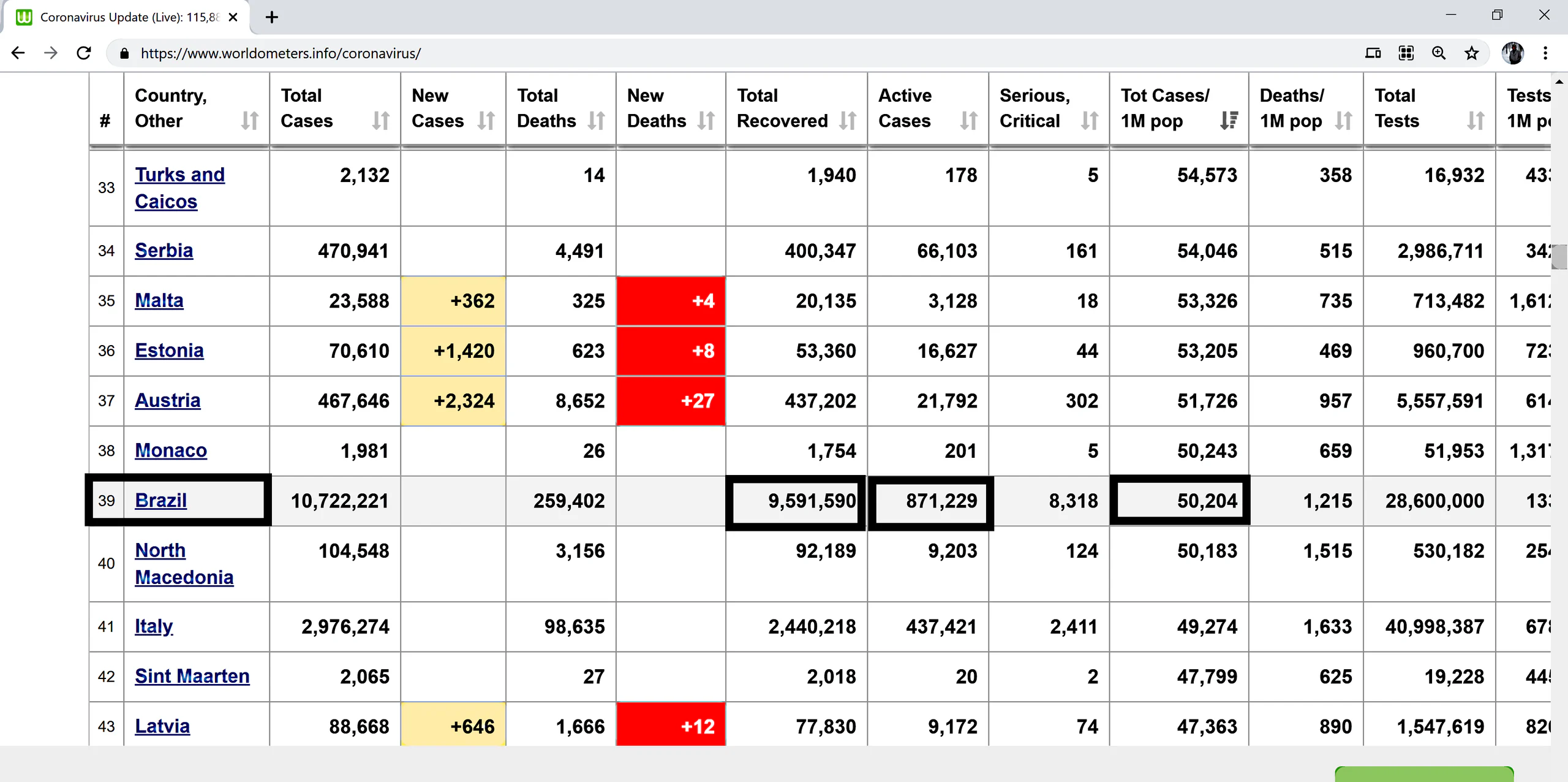
Task: Bookmark this page with star icon
Action: click(x=1471, y=53)
